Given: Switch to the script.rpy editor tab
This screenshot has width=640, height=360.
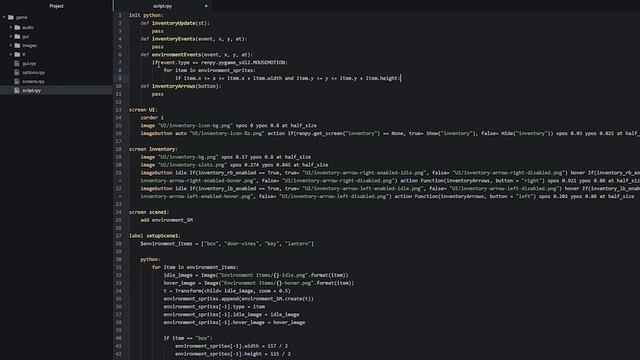Looking at the screenshot, I should point(162,6).
